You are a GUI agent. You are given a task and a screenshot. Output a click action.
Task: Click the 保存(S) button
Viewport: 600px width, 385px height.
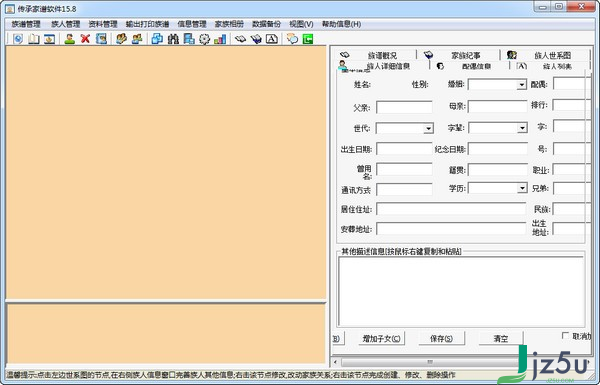tap(441, 338)
